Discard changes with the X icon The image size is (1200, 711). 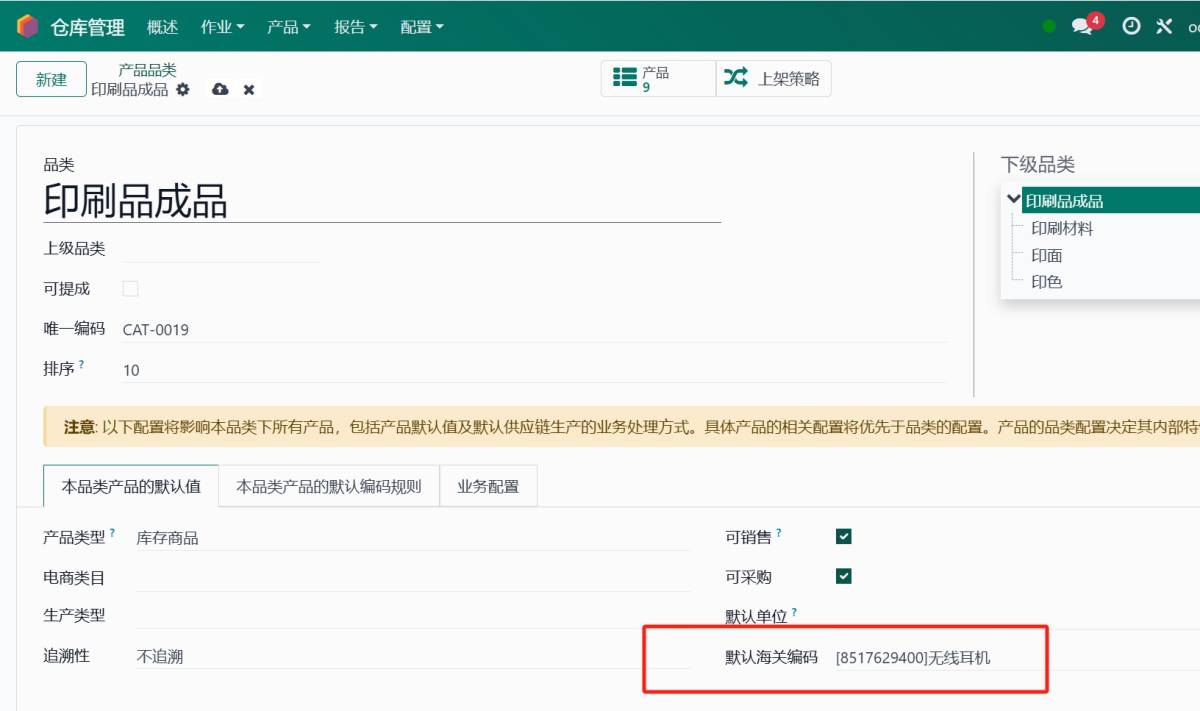[249, 90]
